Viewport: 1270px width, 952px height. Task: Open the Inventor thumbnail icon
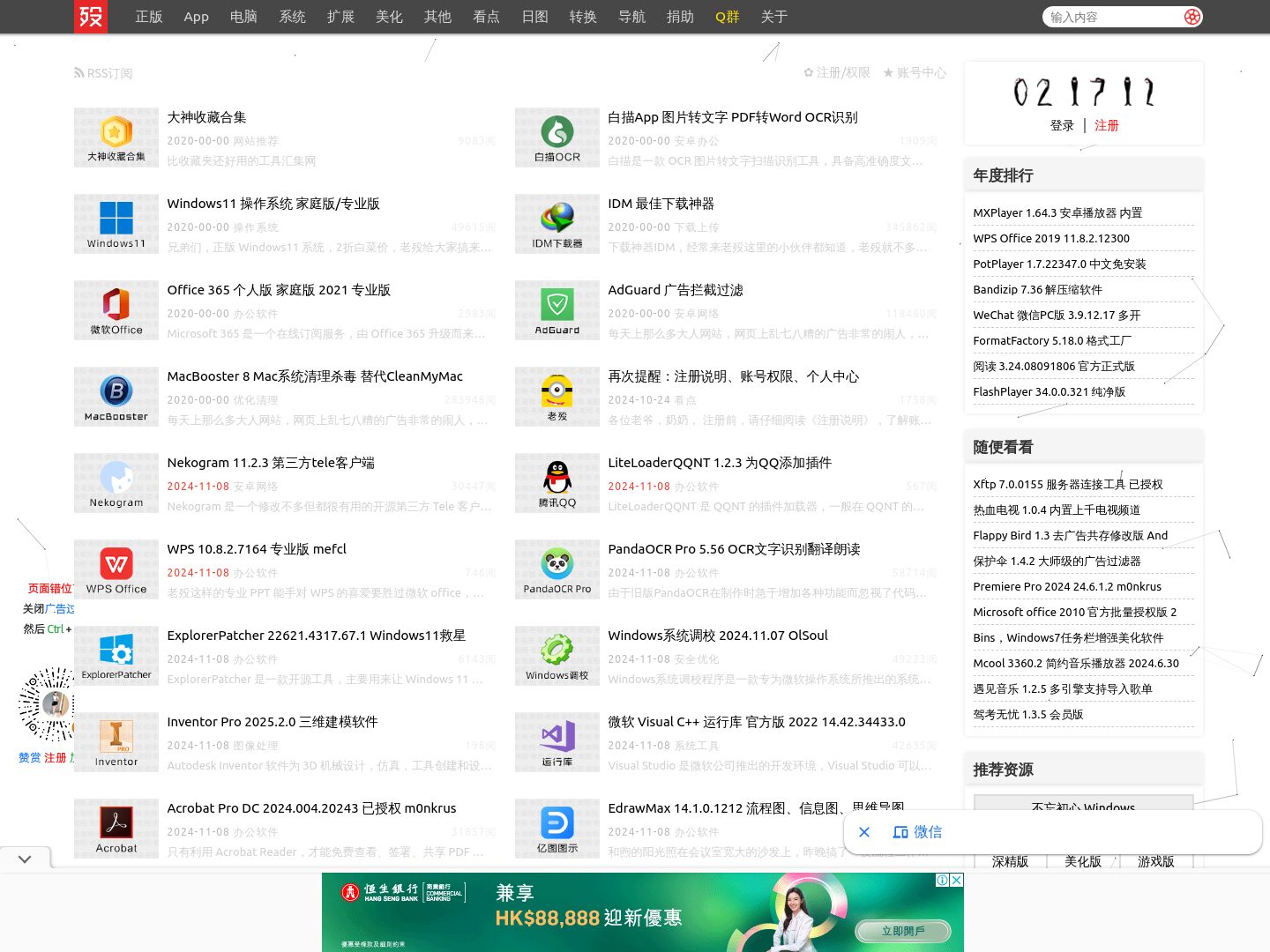click(116, 742)
